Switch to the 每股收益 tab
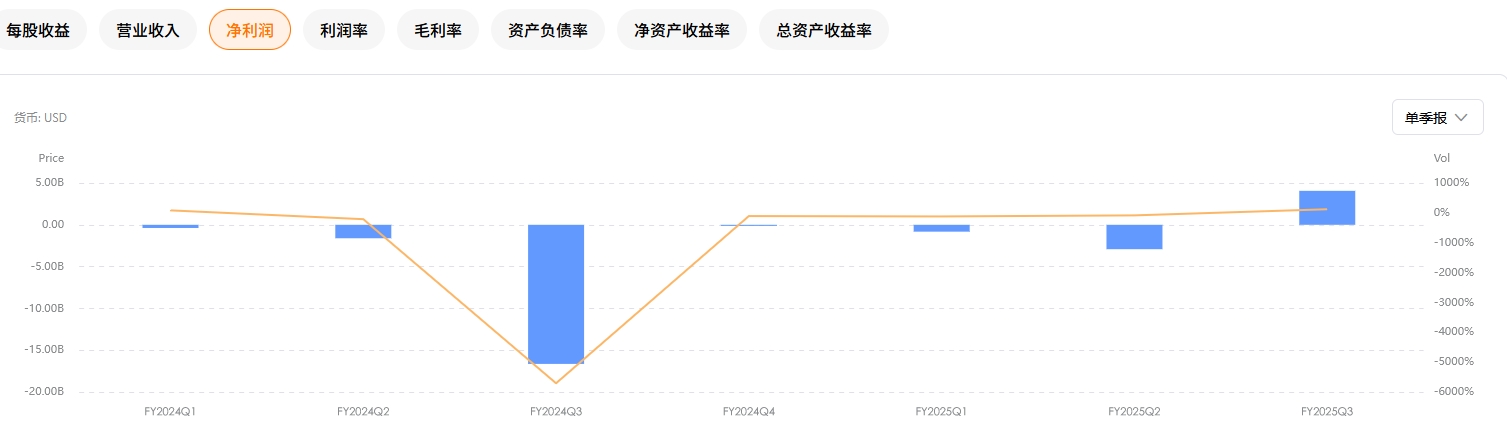This screenshot has width=1507, height=430. [x=38, y=30]
